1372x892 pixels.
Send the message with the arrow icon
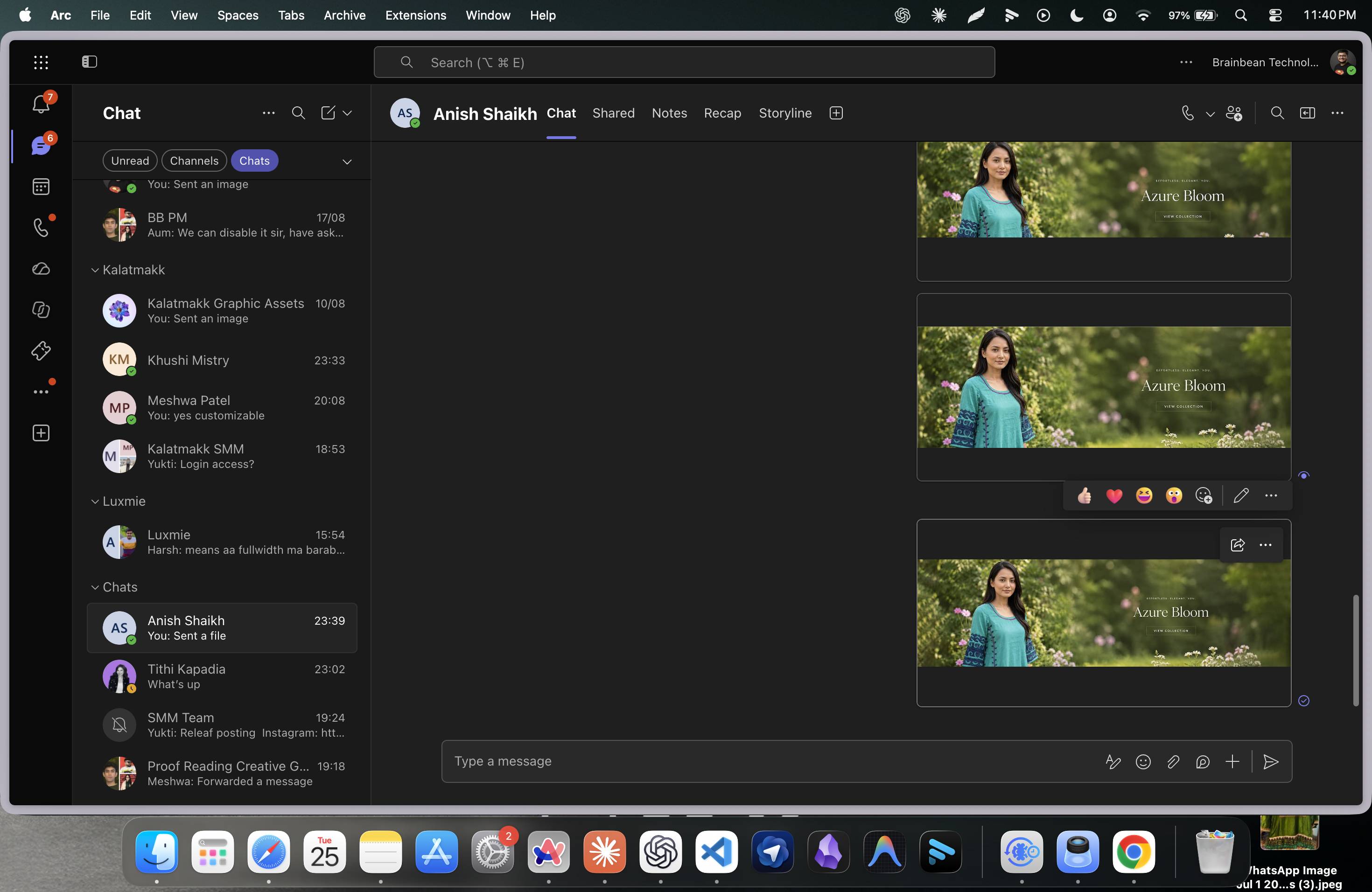coord(1271,762)
